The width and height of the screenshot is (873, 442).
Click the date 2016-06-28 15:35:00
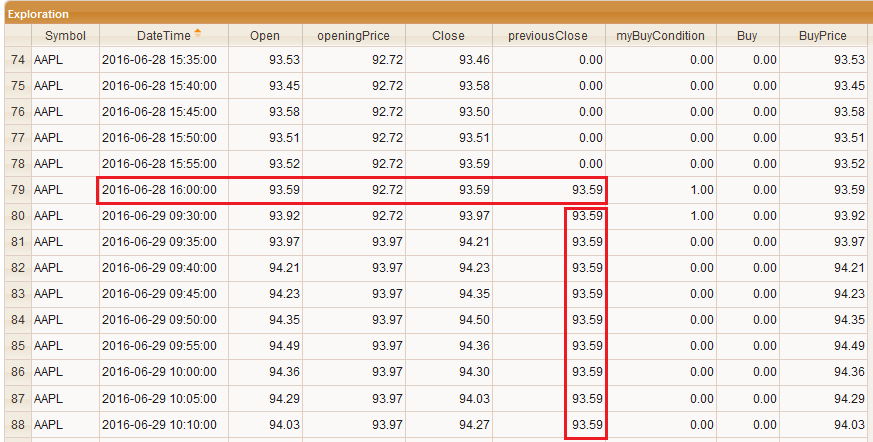click(x=159, y=60)
